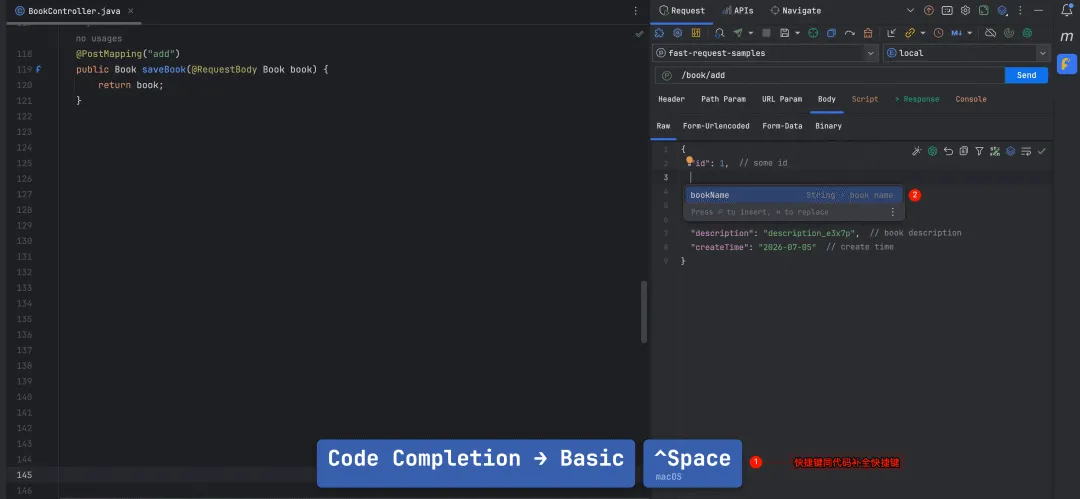Click the green ChatGPT icon in body editor
Image resolution: width=1080 pixels, height=499 pixels.
[x=933, y=151]
